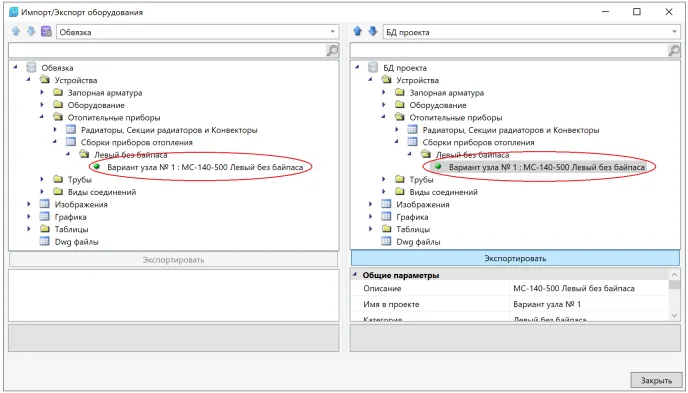Click the Оборудование folder icon in right tree
This screenshot has width=688, height=393.
pyautogui.click(x=400, y=105)
